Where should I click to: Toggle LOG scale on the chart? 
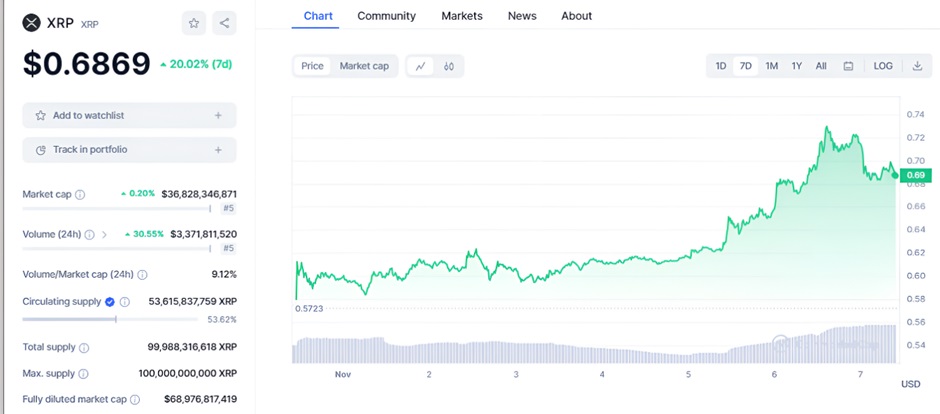(x=883, y=66)
